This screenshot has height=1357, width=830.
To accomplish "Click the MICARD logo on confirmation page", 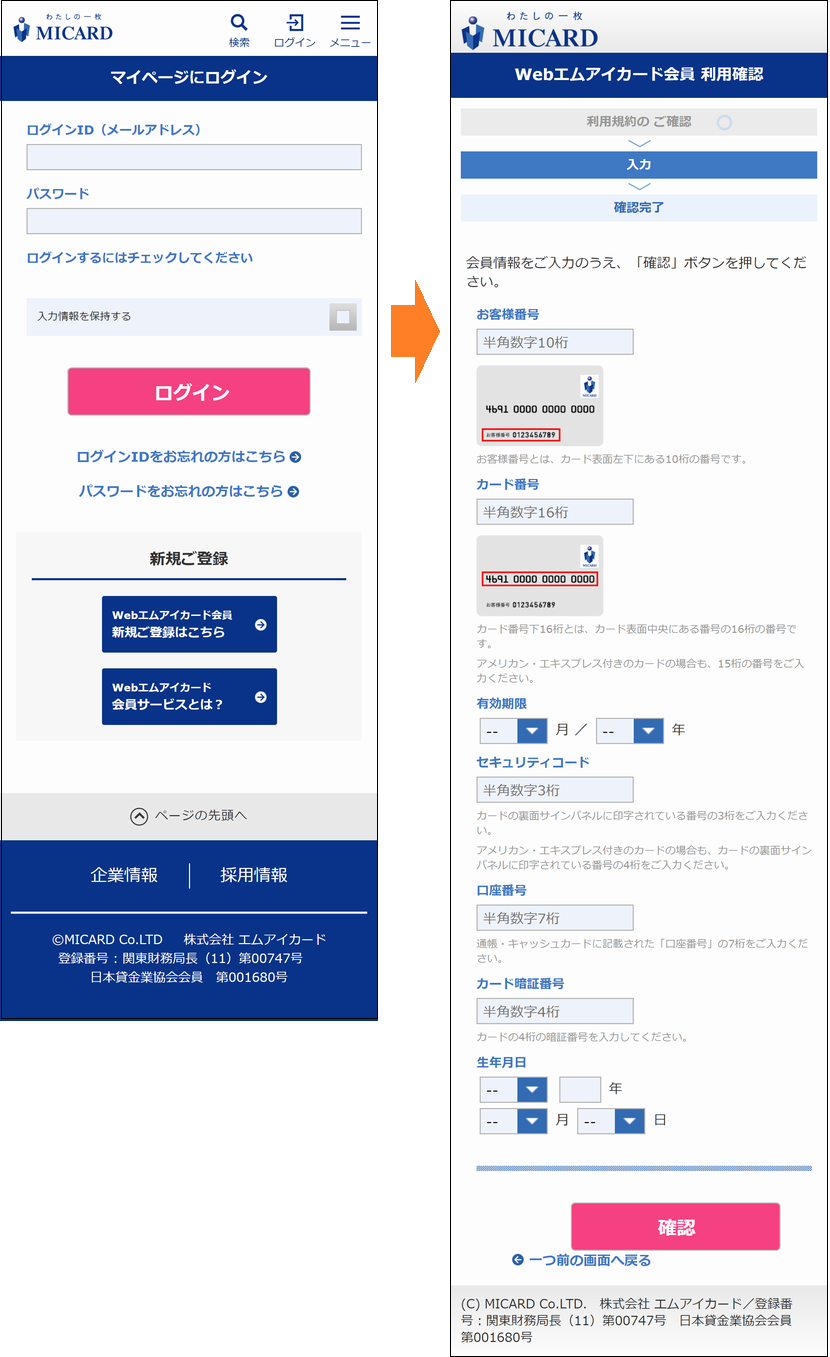I will pos(530,30).
